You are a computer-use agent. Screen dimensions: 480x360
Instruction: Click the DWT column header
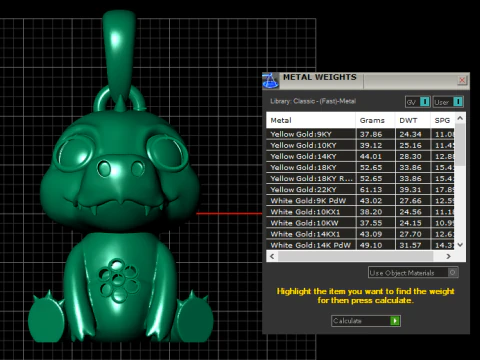point(412,120)
